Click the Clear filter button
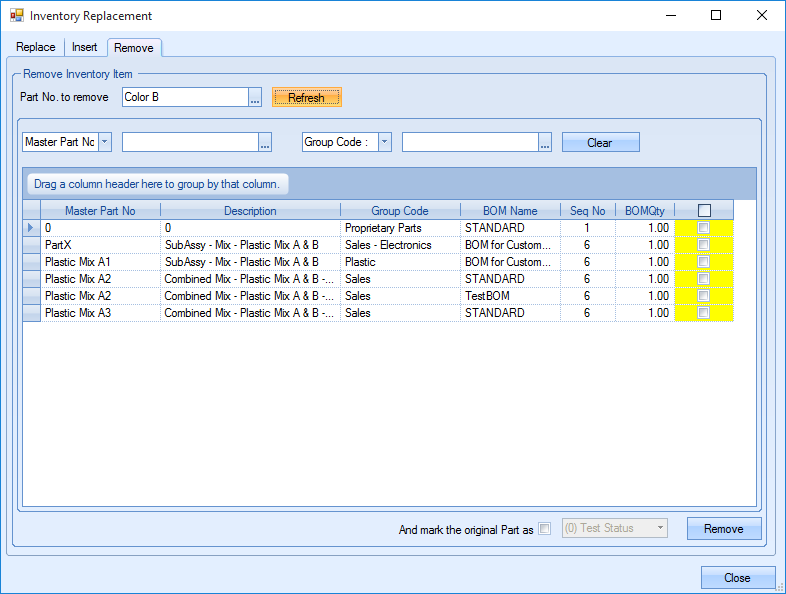The height and width of the screenshot is (594, 786). point(600,143)
